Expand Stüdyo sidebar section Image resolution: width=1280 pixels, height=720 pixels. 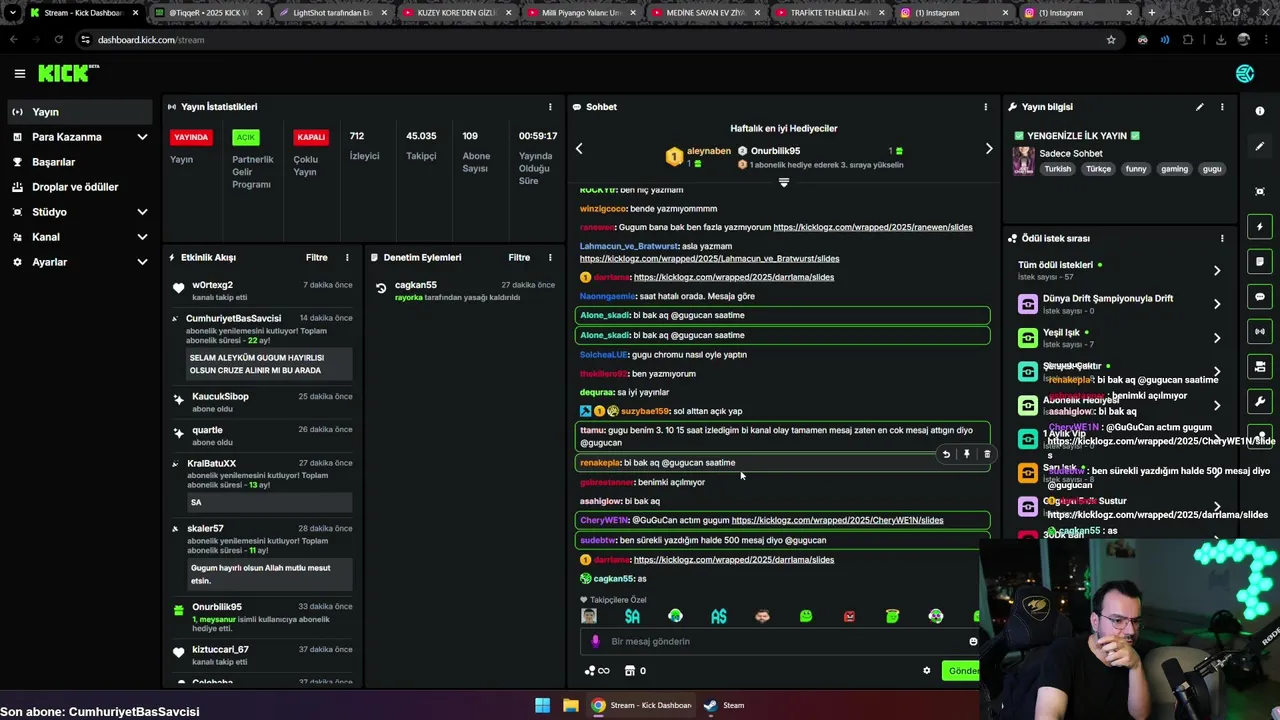pyautogui.click(x=142, y=212)
